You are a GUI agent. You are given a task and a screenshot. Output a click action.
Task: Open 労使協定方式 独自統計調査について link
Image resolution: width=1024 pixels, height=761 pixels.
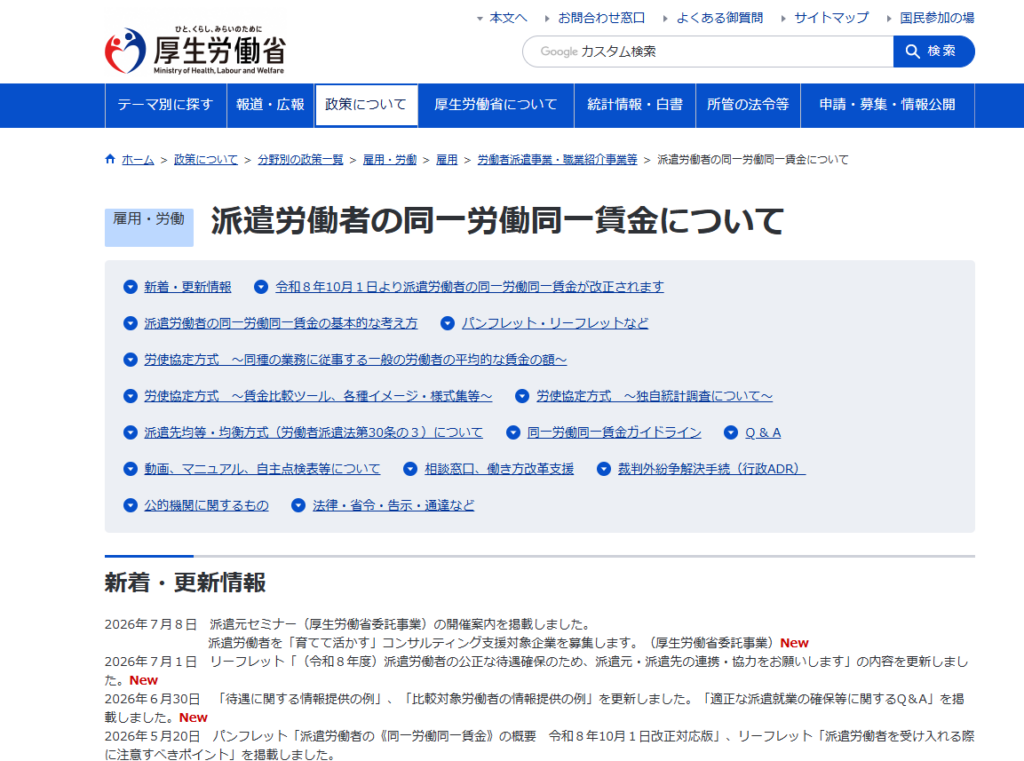pos(654,396)
